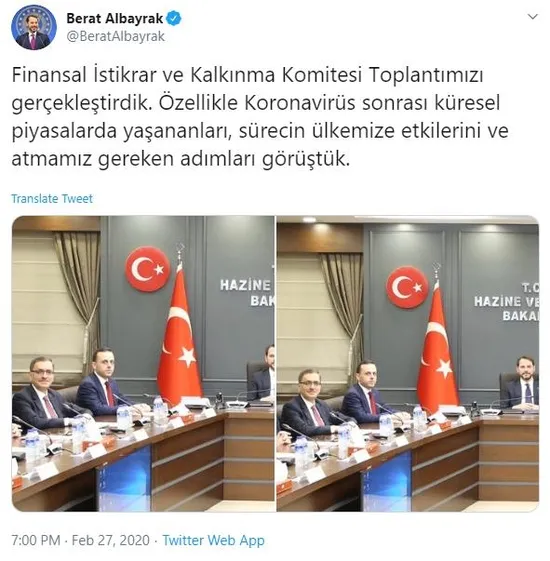Open the left meeting photo

[x=143, y=363]
